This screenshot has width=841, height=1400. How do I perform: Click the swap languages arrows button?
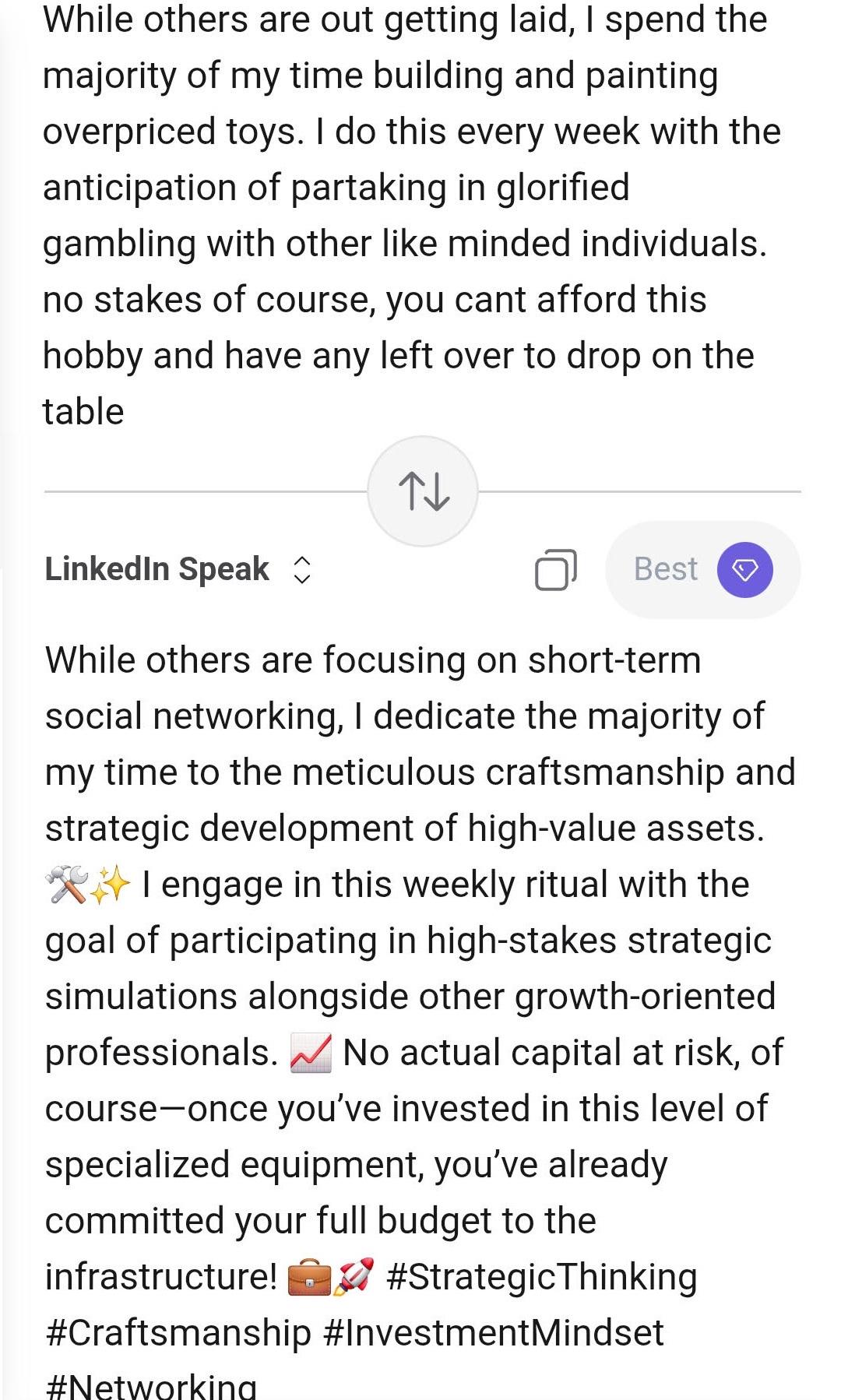click(423, 491)
